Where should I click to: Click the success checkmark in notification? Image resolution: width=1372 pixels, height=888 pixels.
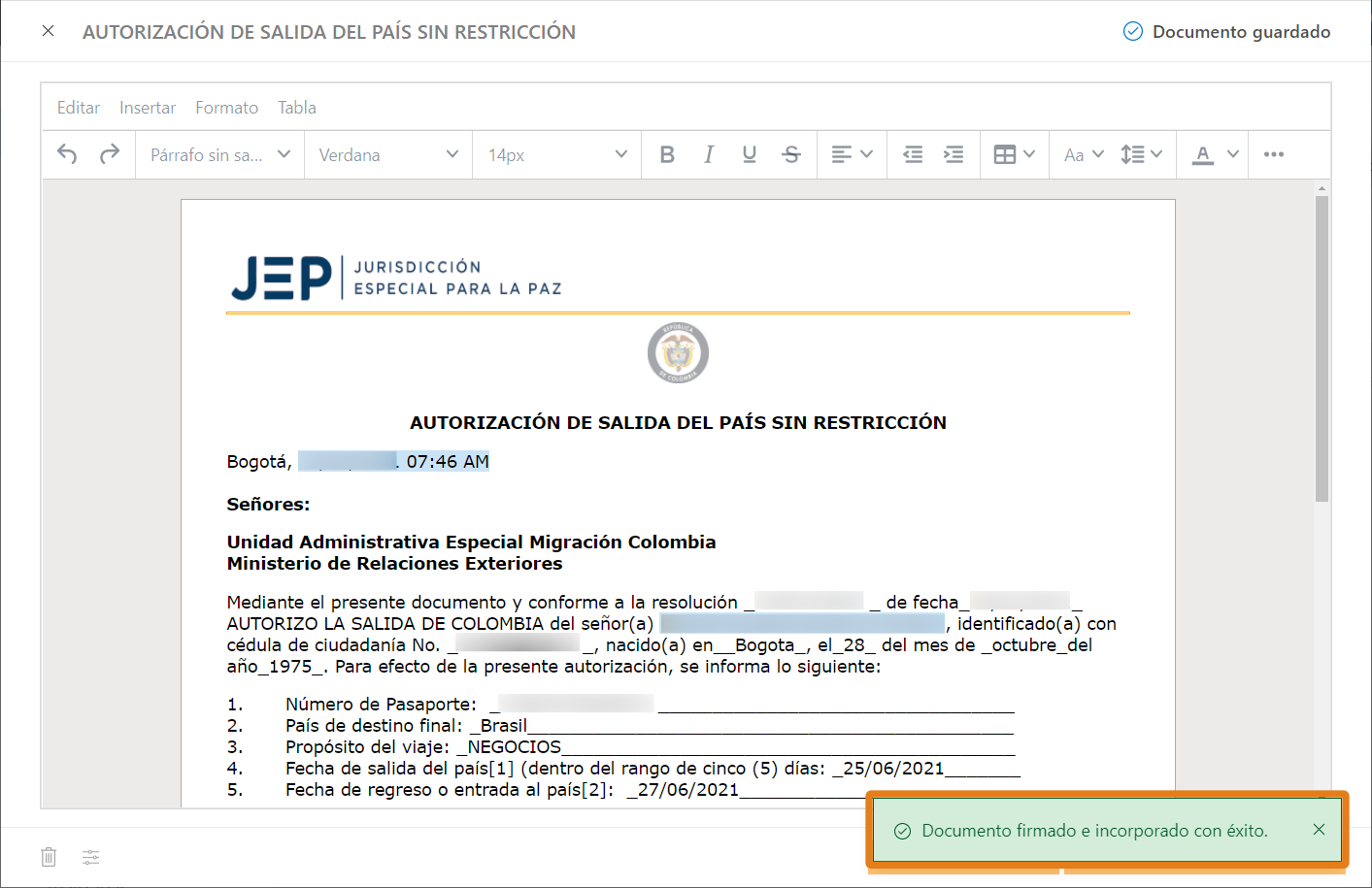click(x=902, y=831)
